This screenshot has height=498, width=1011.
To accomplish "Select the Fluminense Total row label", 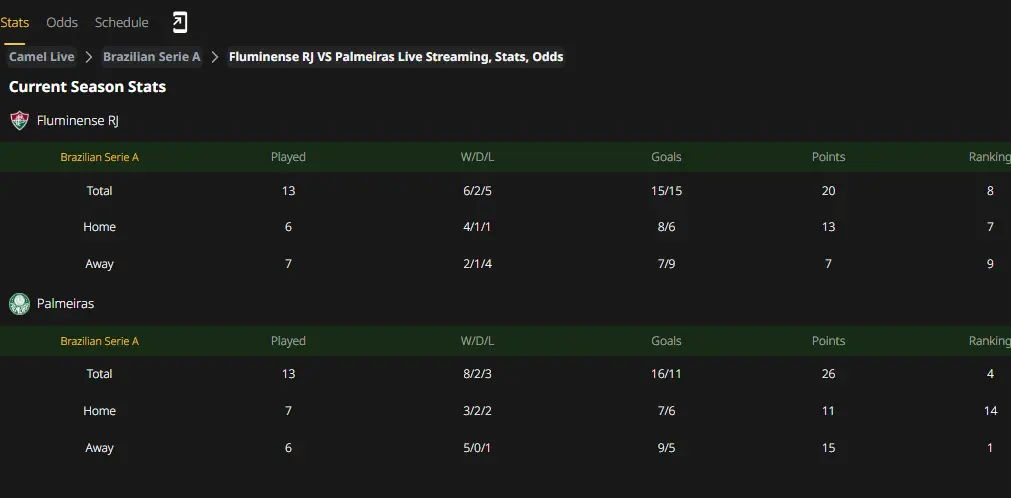I will coord(99,191).
